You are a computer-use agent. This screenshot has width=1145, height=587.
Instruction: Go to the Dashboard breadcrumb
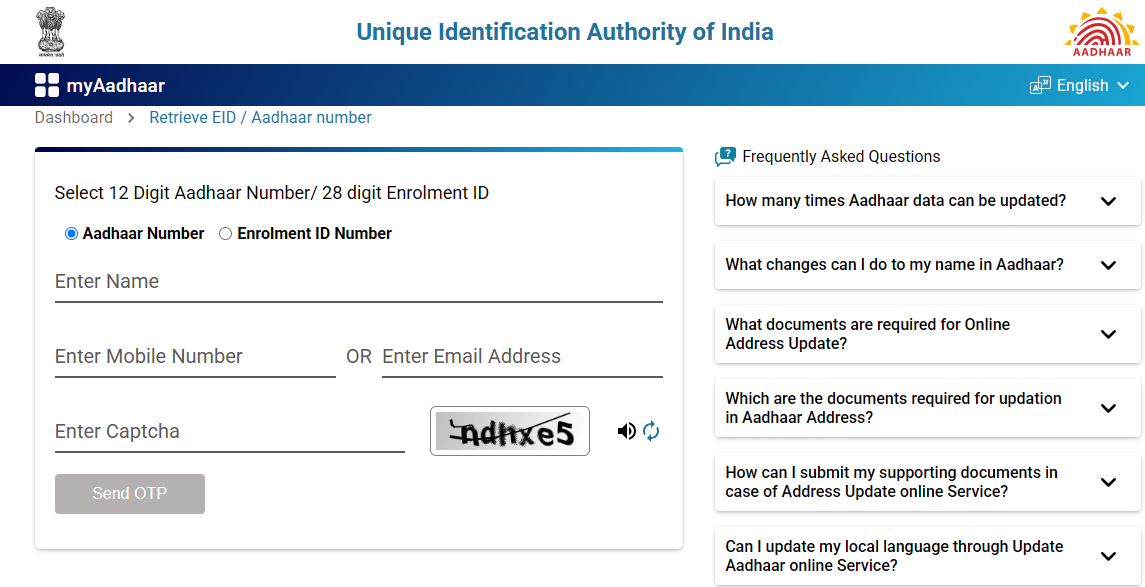tap(73, 117)
